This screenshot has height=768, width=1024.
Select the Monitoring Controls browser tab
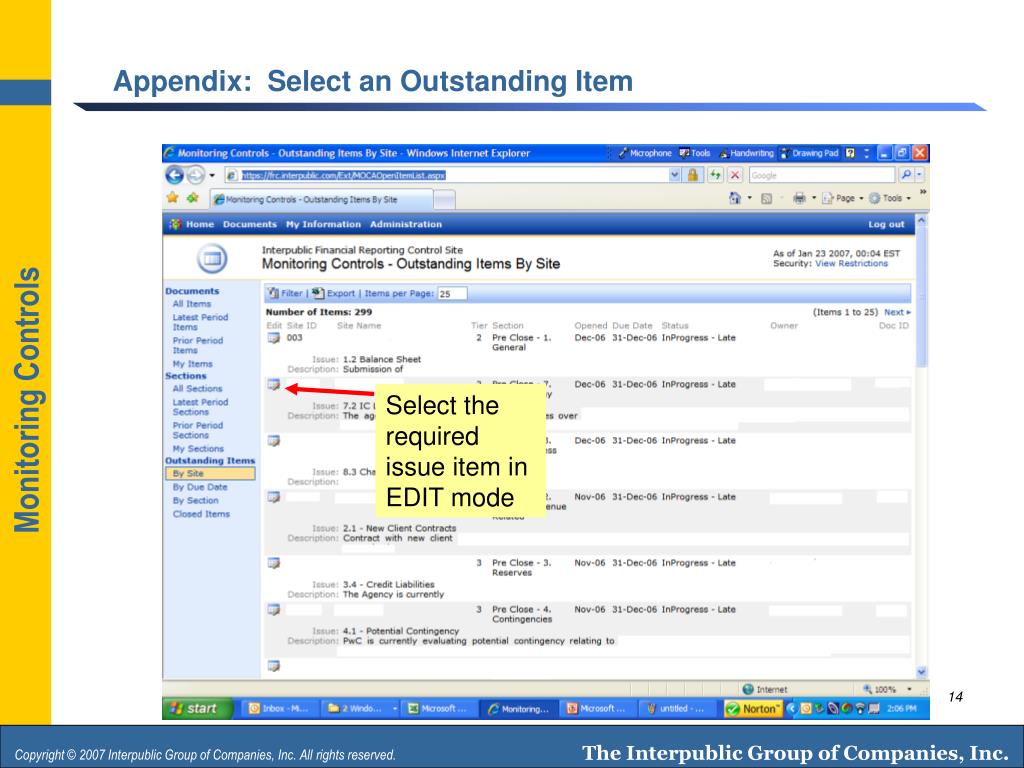tap(321, 199)
